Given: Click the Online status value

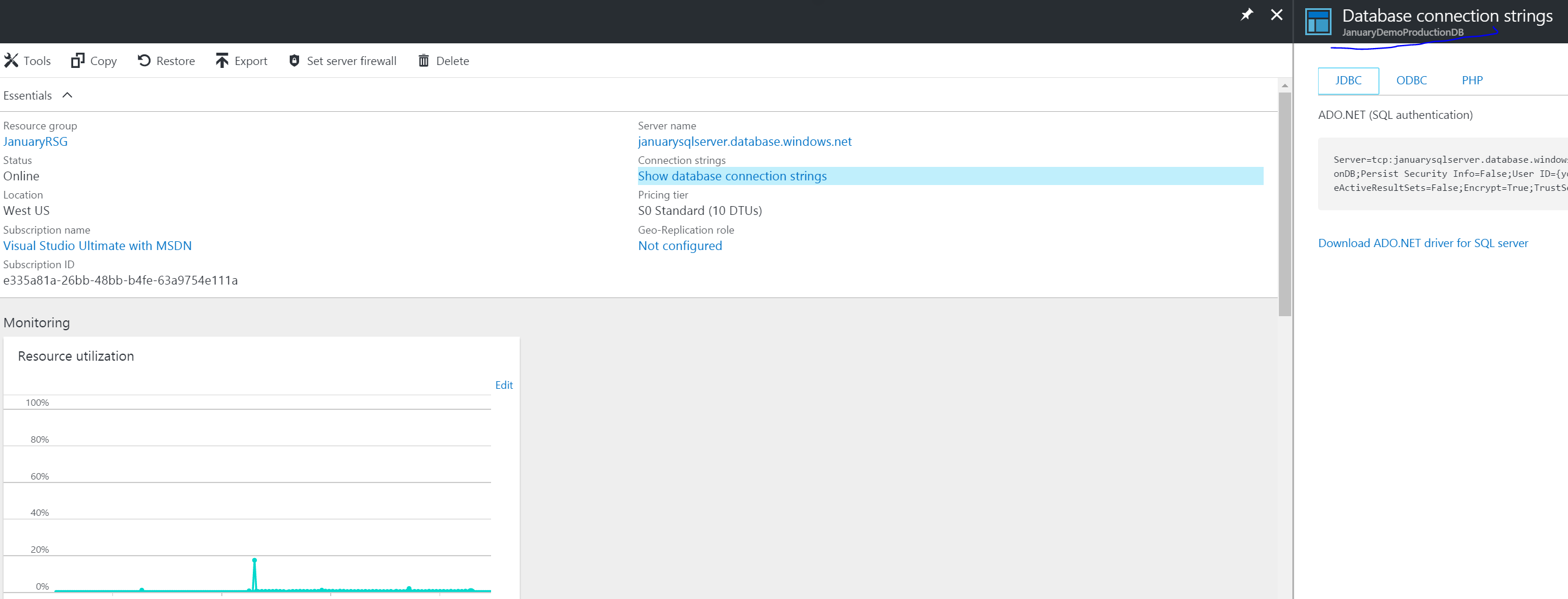Looking at the screenshot, I should pos(21,176).
